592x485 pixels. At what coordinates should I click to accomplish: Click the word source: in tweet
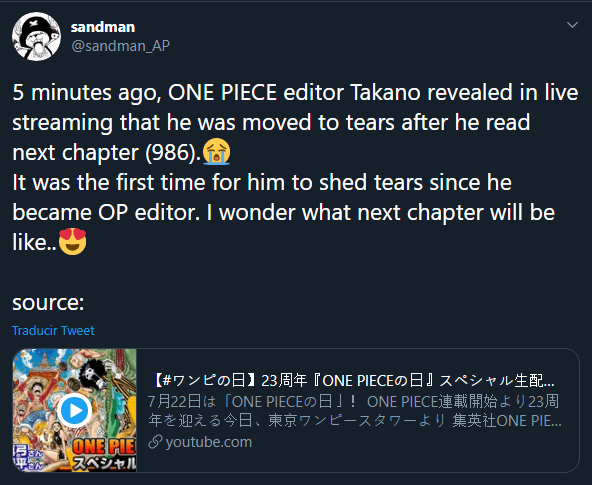coord(48,302)
